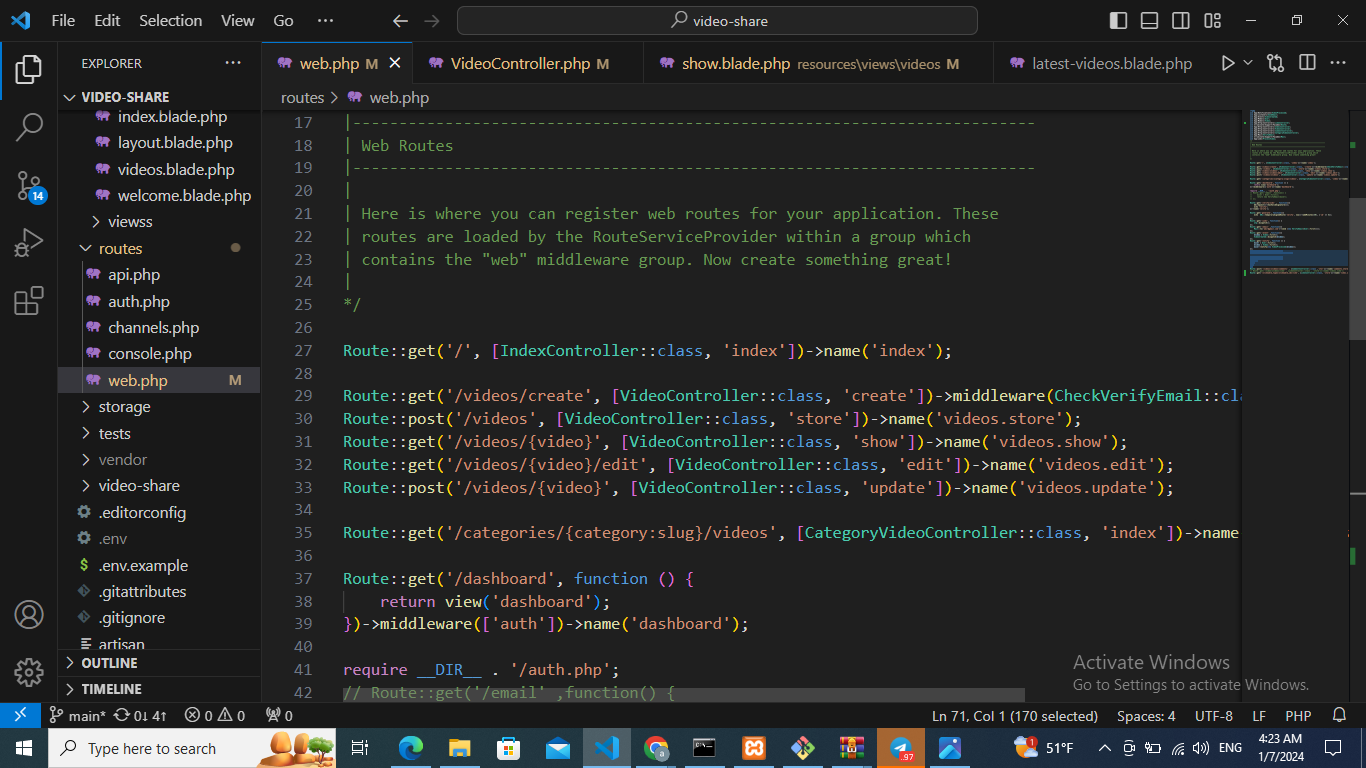Open .env.example file in explorer

pyautogui.click(x=160, y=565)
